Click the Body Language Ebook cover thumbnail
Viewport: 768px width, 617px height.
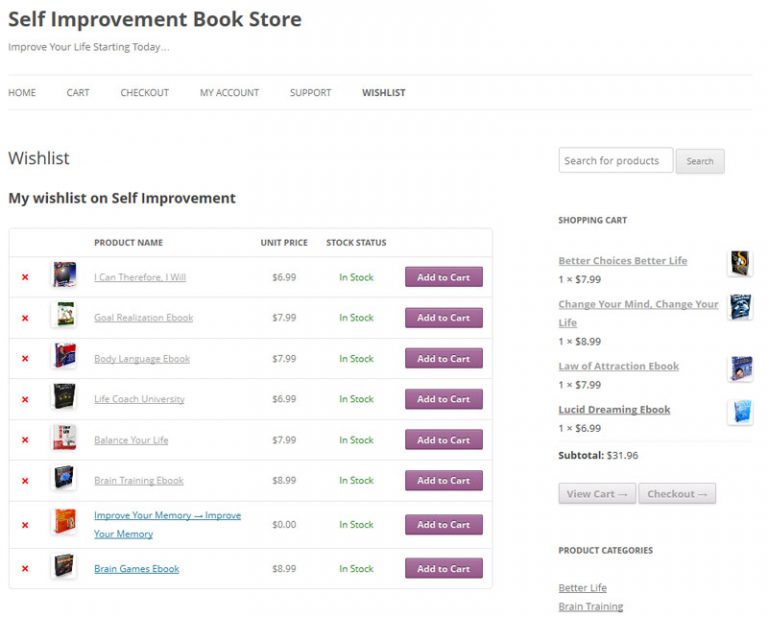[x=65, y=356]
